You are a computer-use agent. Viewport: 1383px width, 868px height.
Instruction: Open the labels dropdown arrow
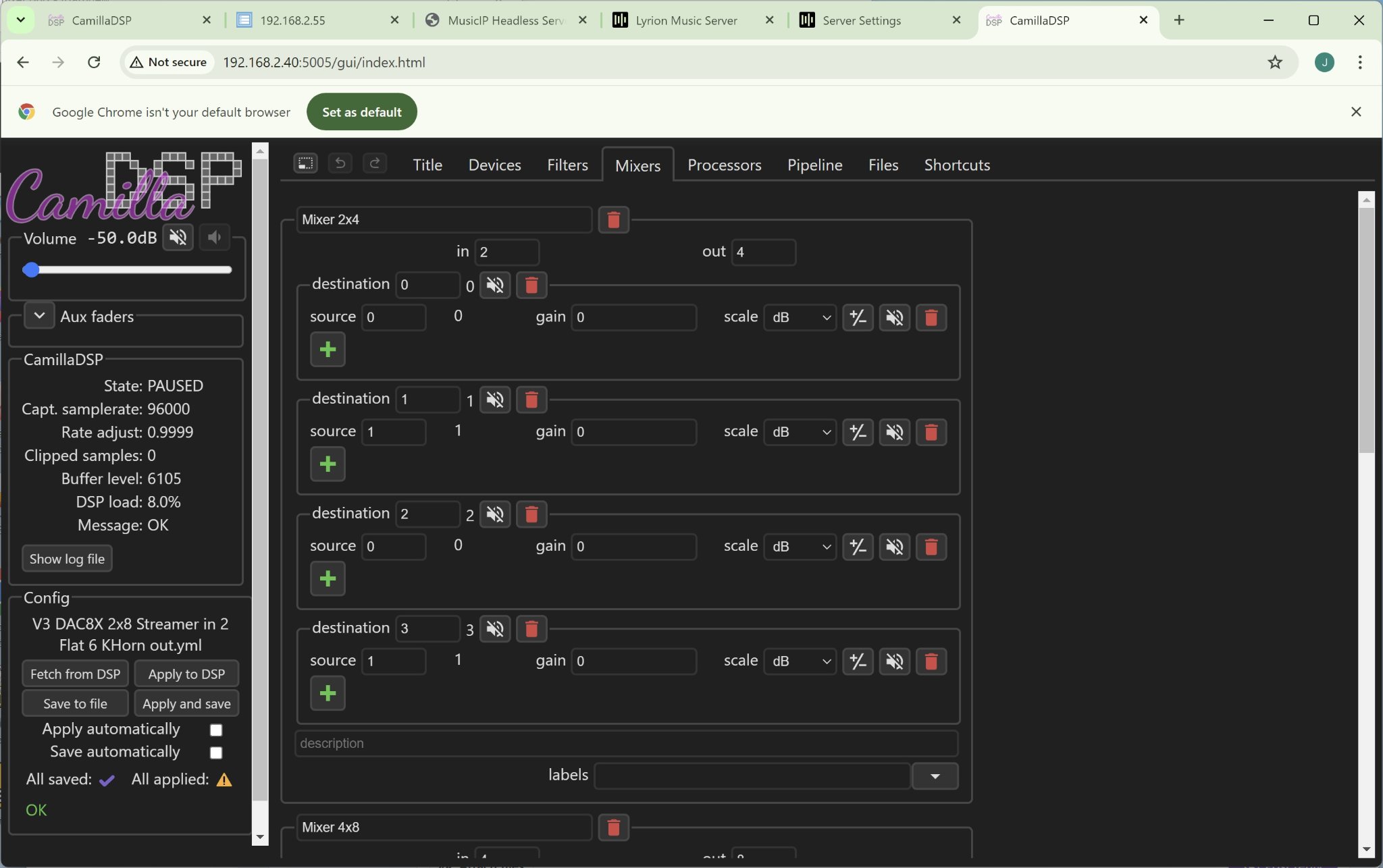coord(935,776)
